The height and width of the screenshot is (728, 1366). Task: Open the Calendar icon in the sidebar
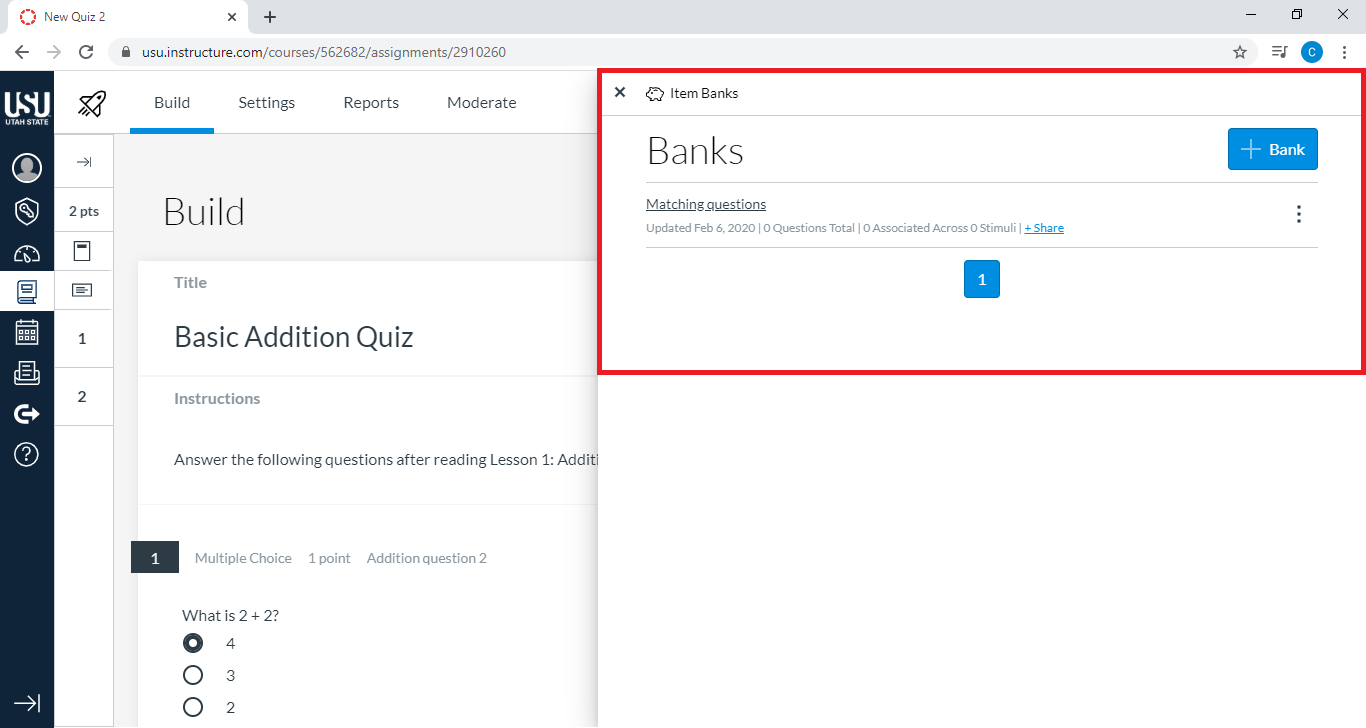click(x=27, y=331)
